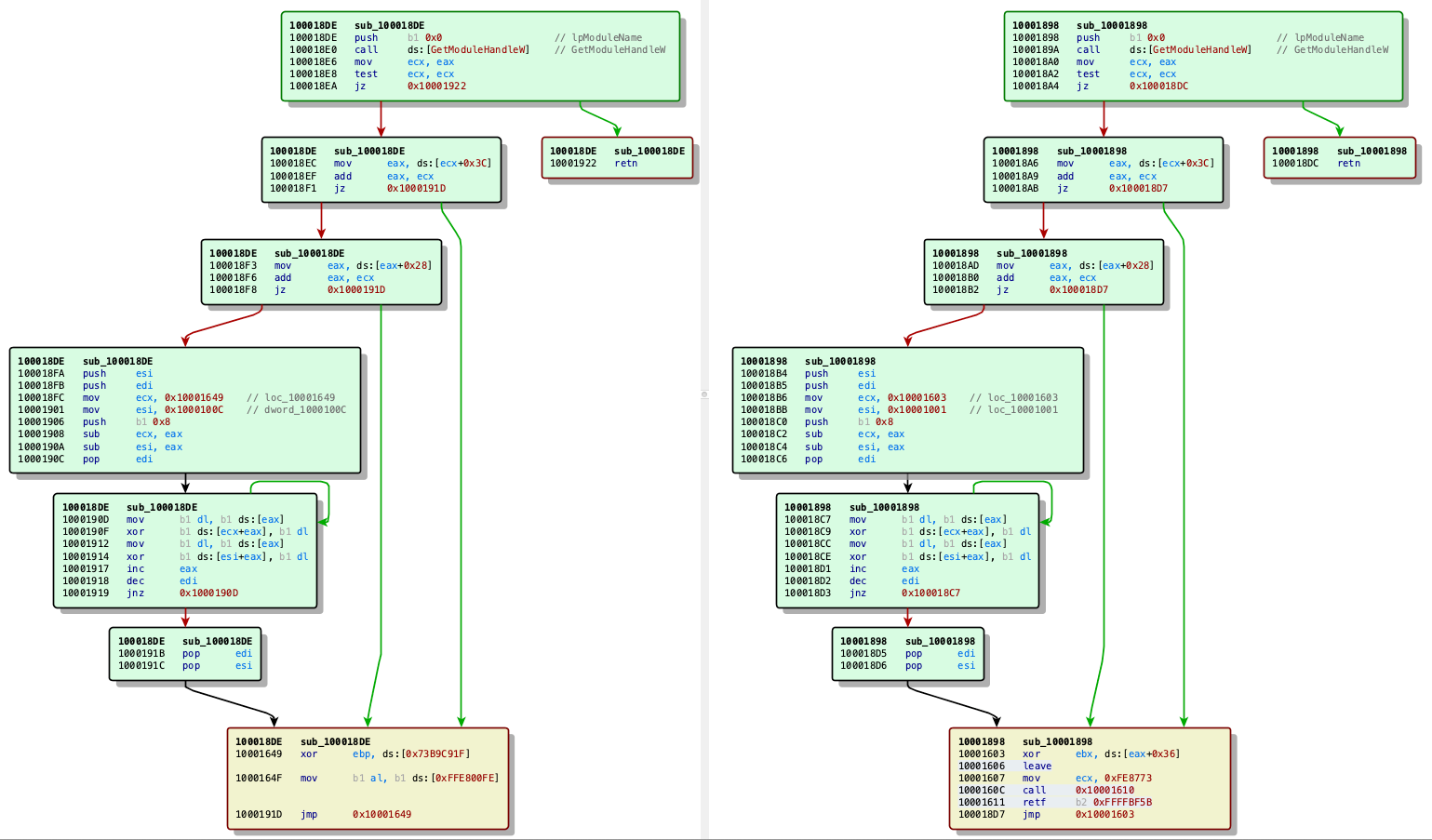Select the jmp 0x10001649 instruction at 1000191D

coord(323,815)
